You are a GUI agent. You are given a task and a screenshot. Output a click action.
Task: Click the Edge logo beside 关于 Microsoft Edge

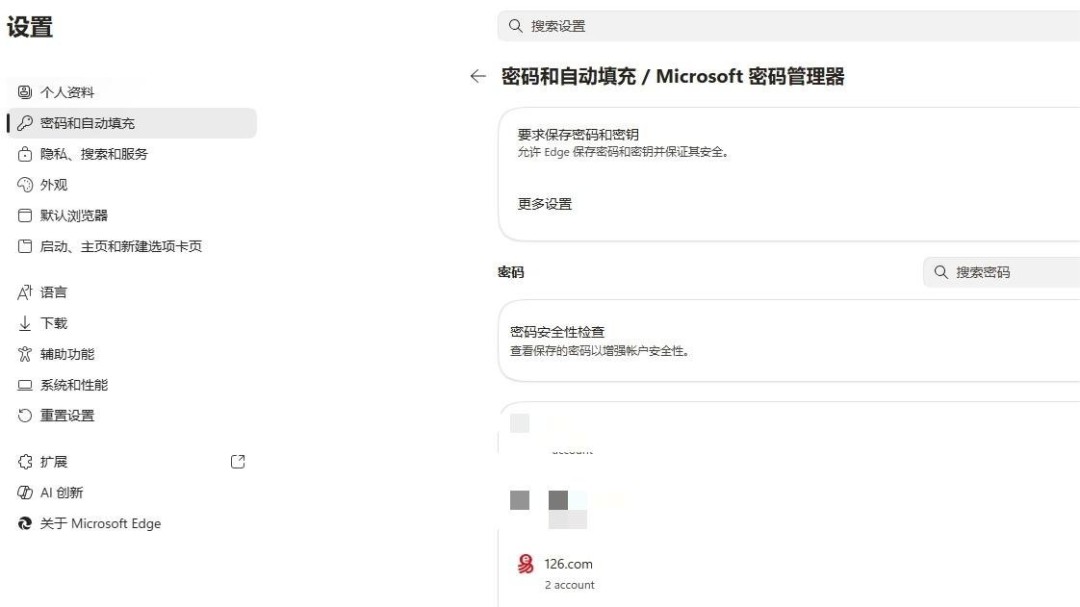click(25, 524)
